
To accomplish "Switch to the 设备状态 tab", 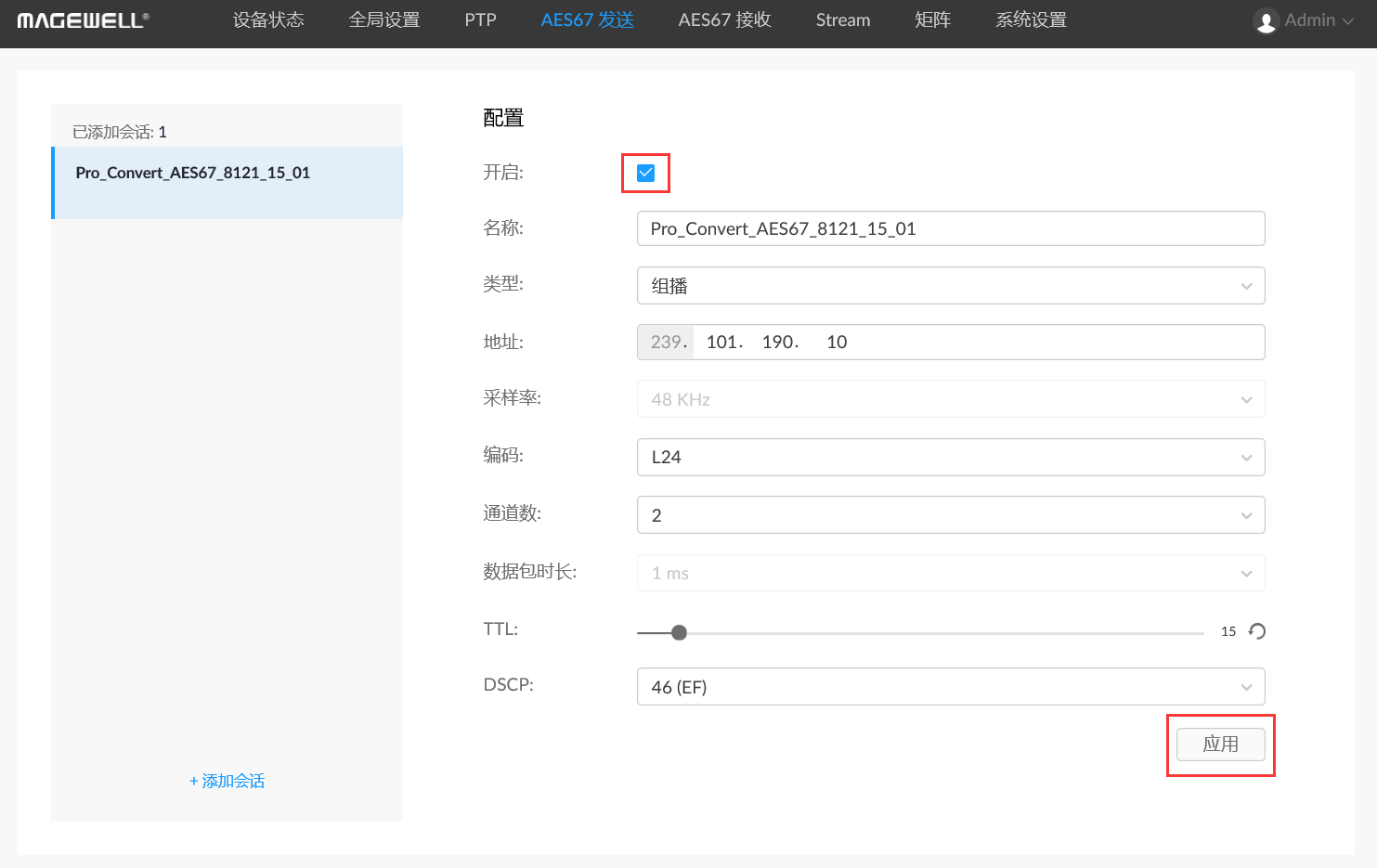I will 268,20.
